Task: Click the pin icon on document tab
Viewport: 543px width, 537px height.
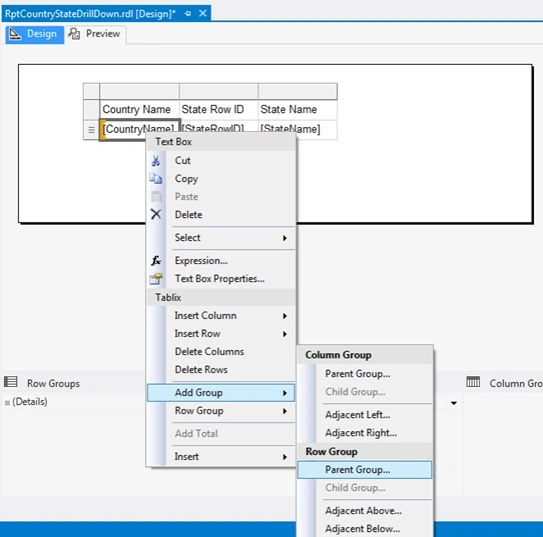Action: (x=188, y=14)
